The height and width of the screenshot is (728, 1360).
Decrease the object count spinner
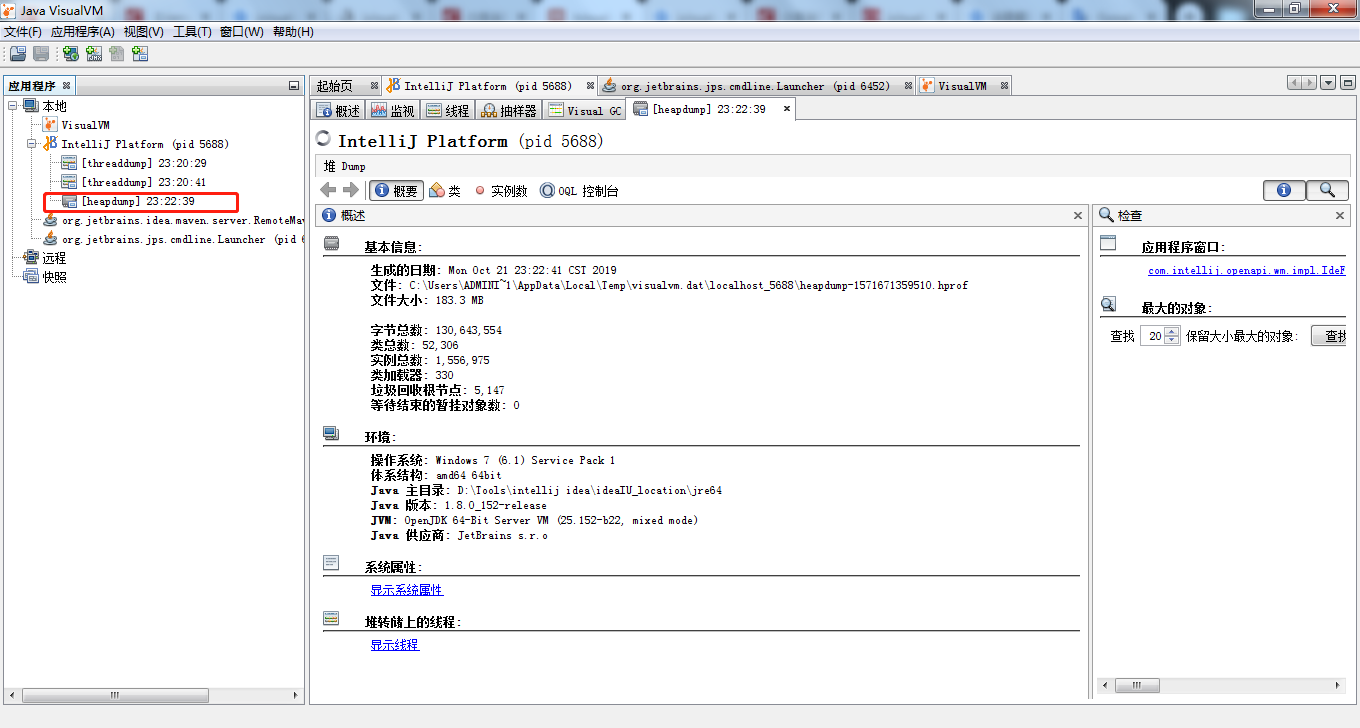pyautogui.click(x=1173, y=341)
